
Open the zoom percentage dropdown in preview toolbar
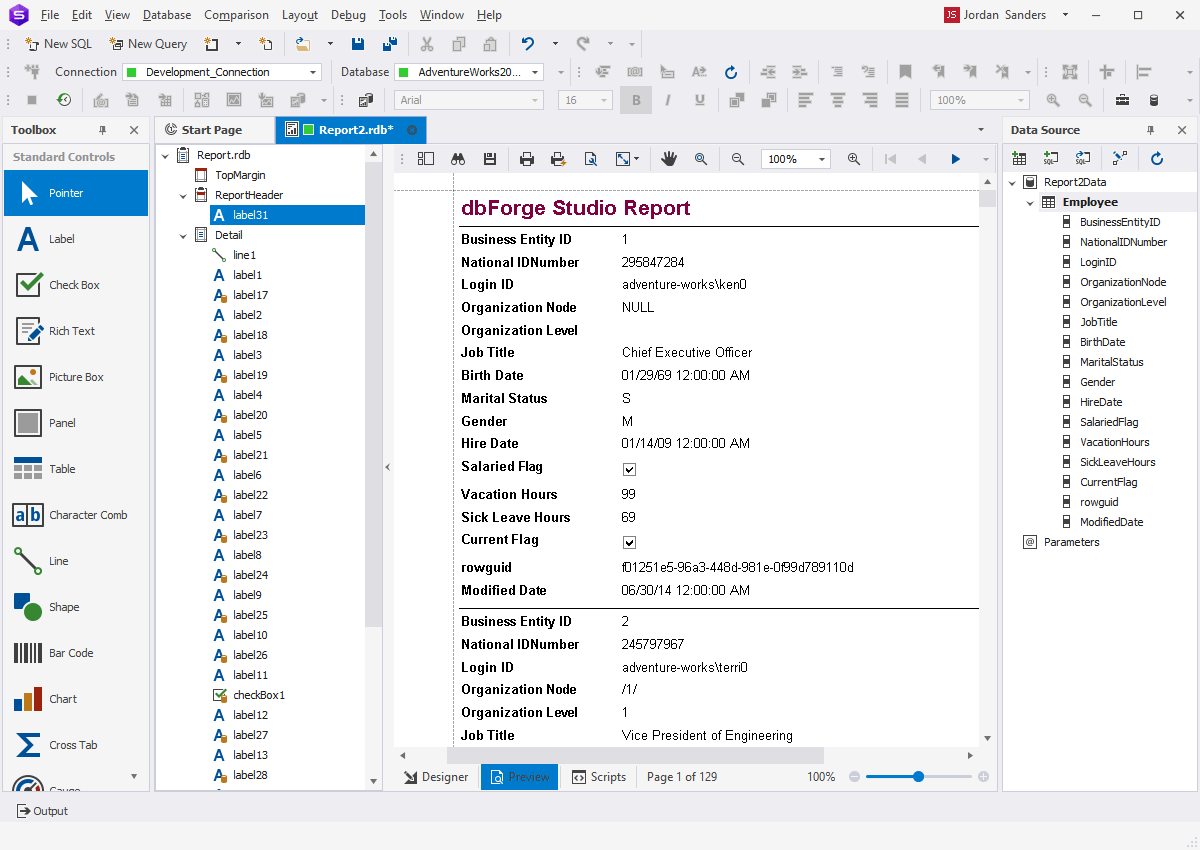tap(794, 158)
